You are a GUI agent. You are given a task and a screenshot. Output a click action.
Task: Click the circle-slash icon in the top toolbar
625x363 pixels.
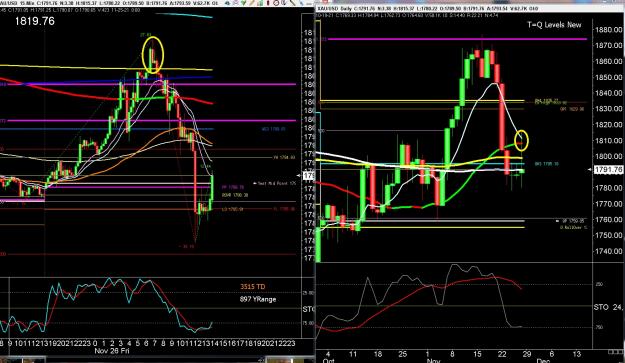(x=276, y=3)
